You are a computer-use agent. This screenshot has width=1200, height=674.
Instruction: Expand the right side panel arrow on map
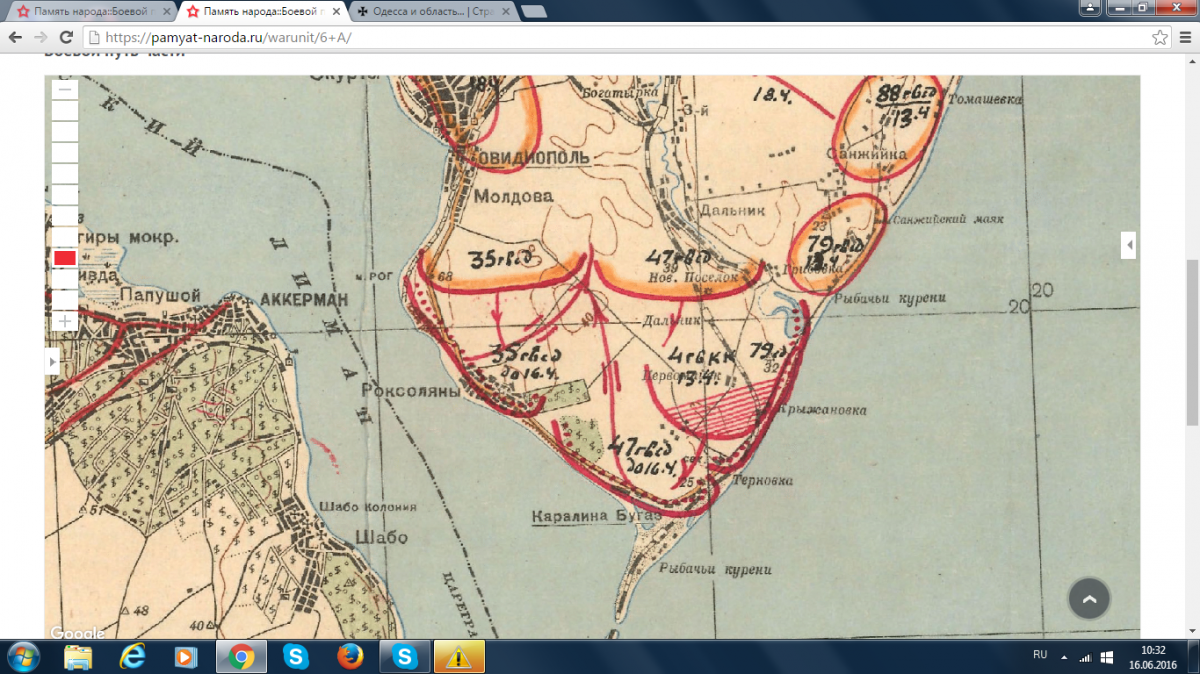[1128, 245]
